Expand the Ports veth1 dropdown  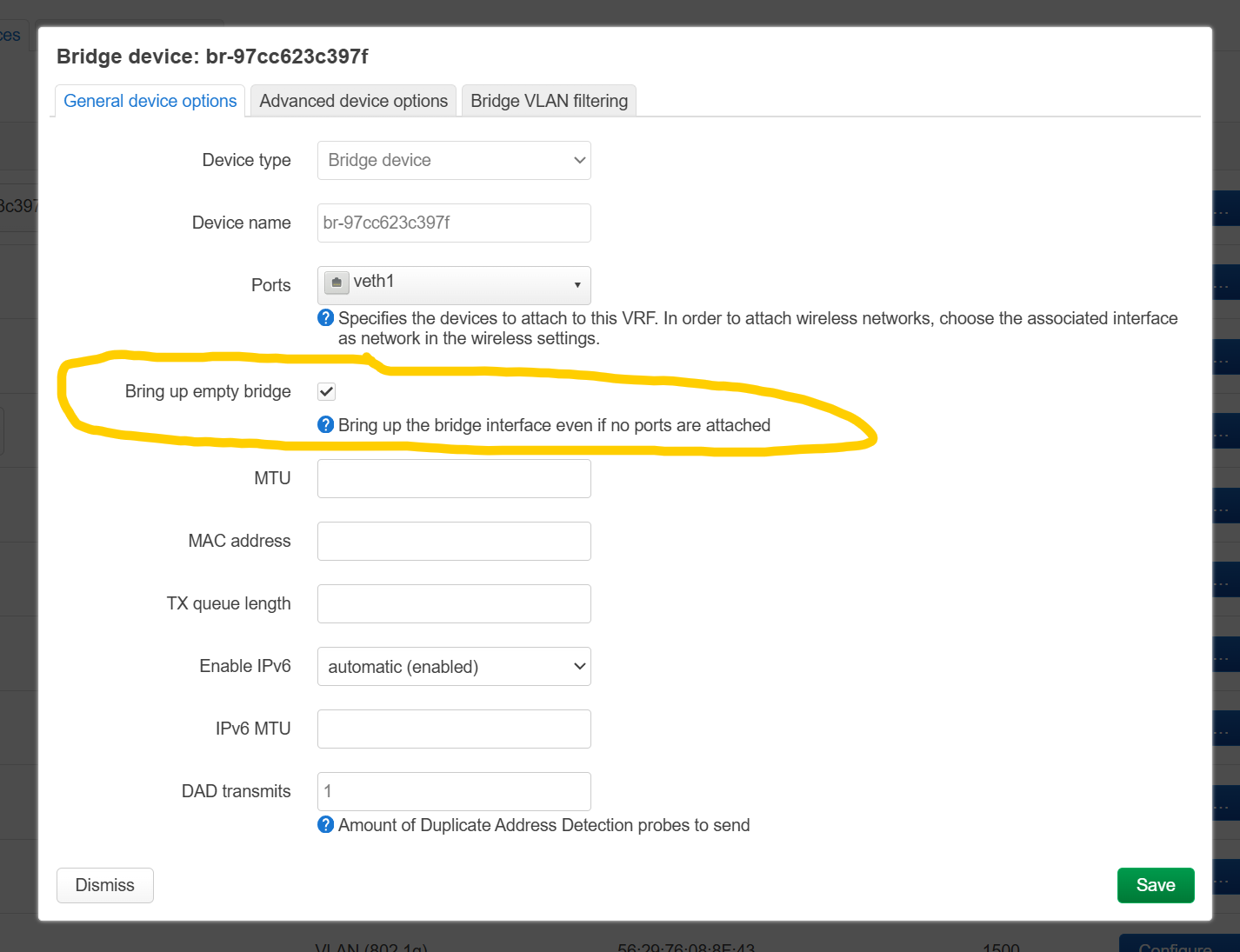point(454,284)
